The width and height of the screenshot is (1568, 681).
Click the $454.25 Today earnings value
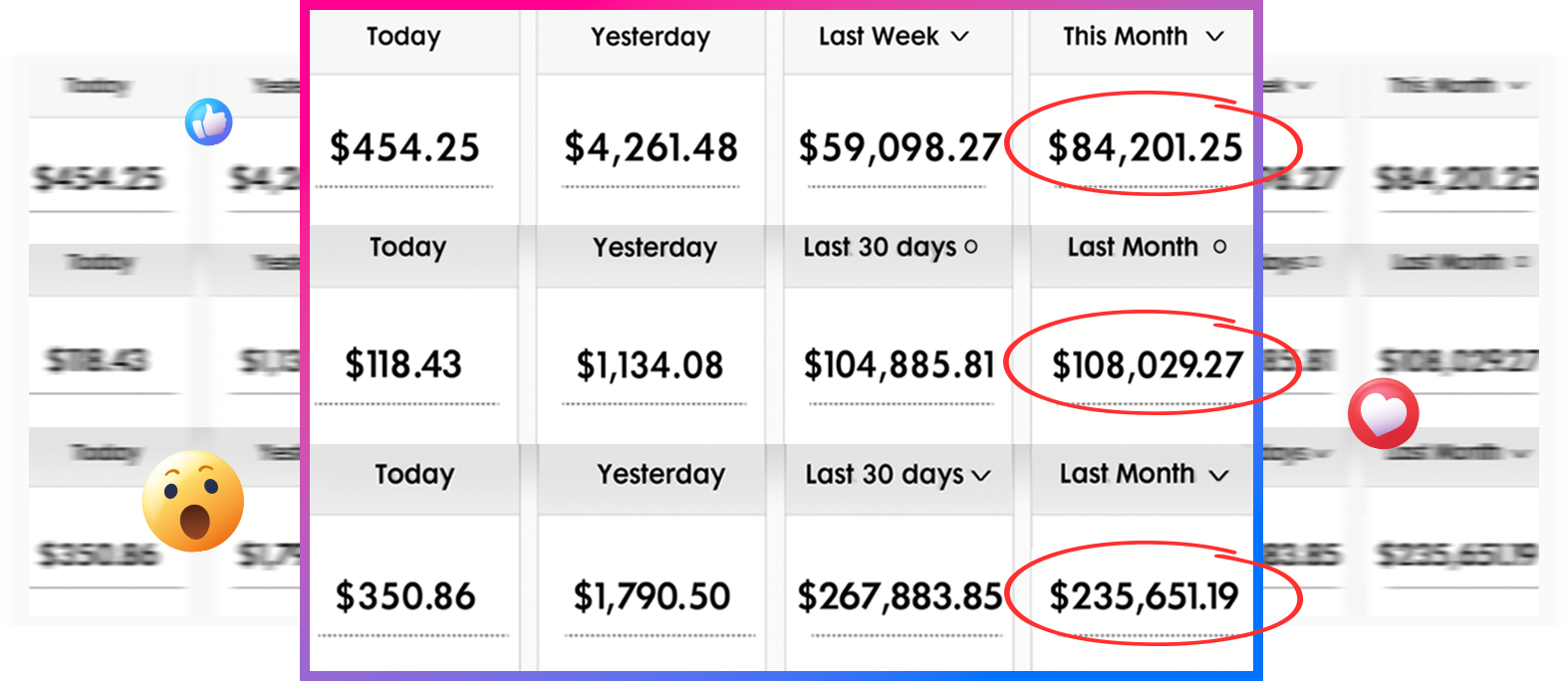(x=404, y=148)
